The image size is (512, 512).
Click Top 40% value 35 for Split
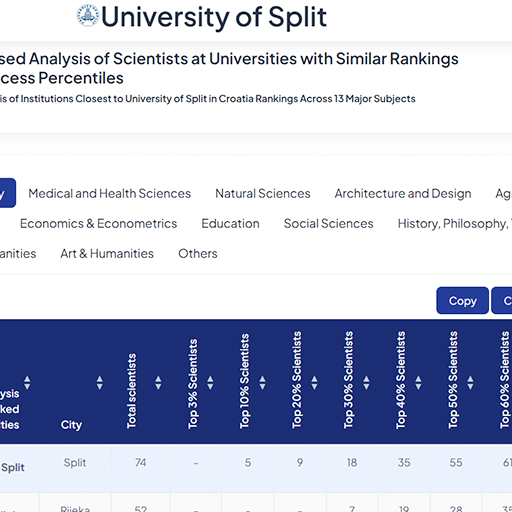coord(404,463)
